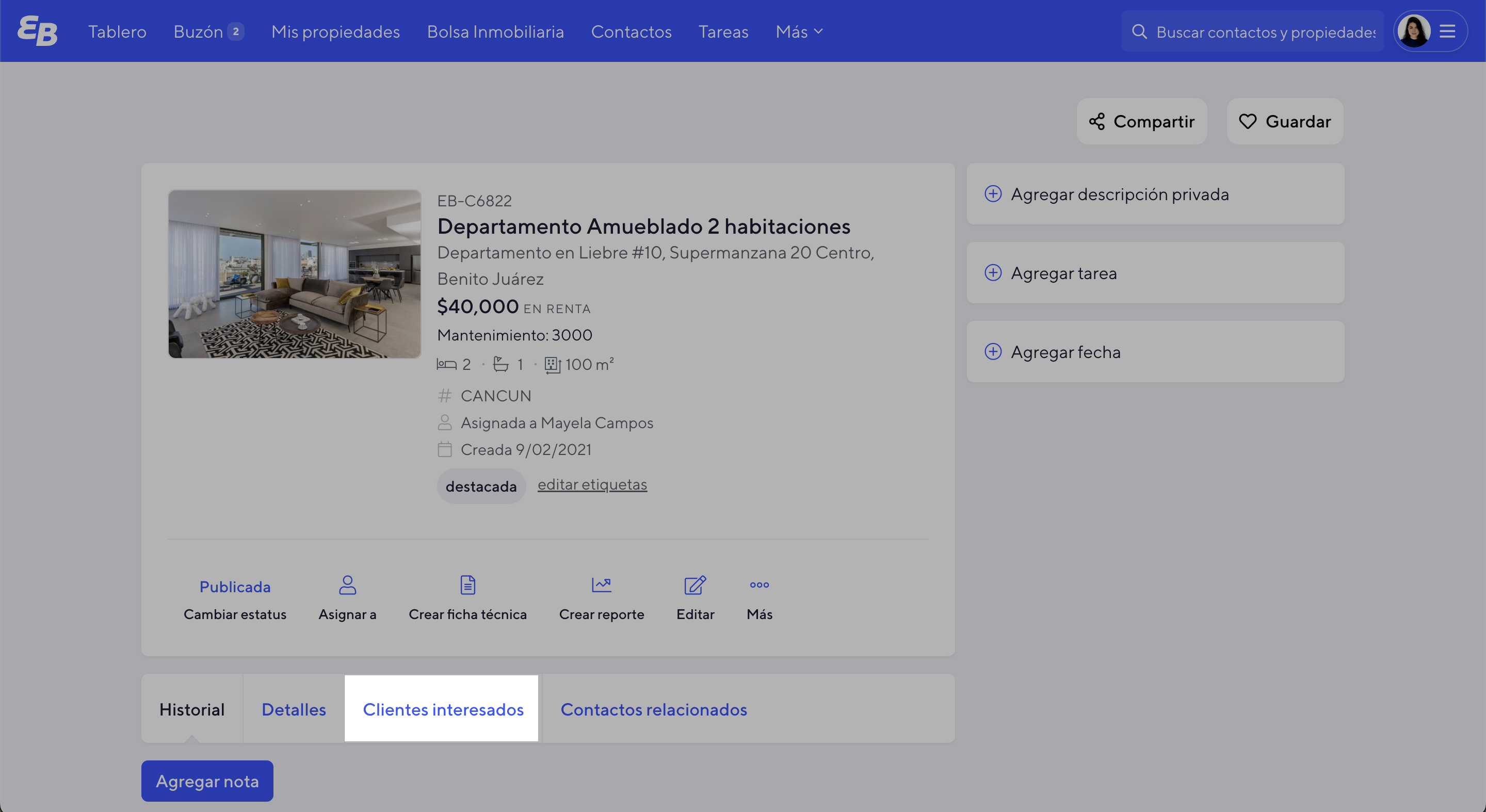
Task: Click the Editar pencil icon
Action: 694,585
